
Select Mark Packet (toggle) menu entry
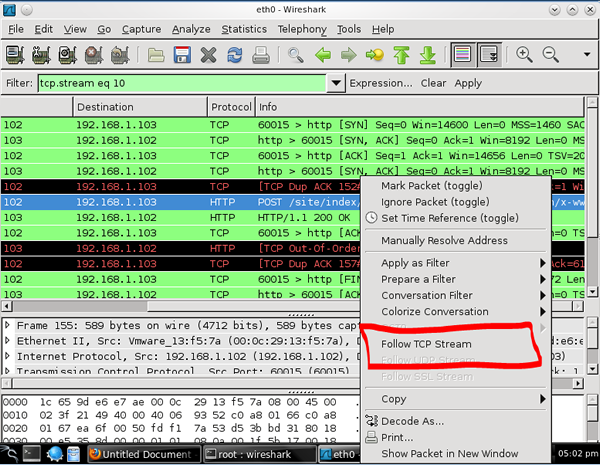tap(455, 186)
